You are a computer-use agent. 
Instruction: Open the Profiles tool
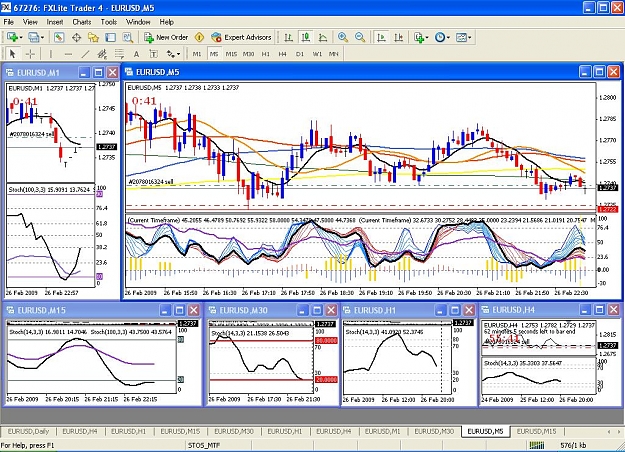[x=33, y=37]
